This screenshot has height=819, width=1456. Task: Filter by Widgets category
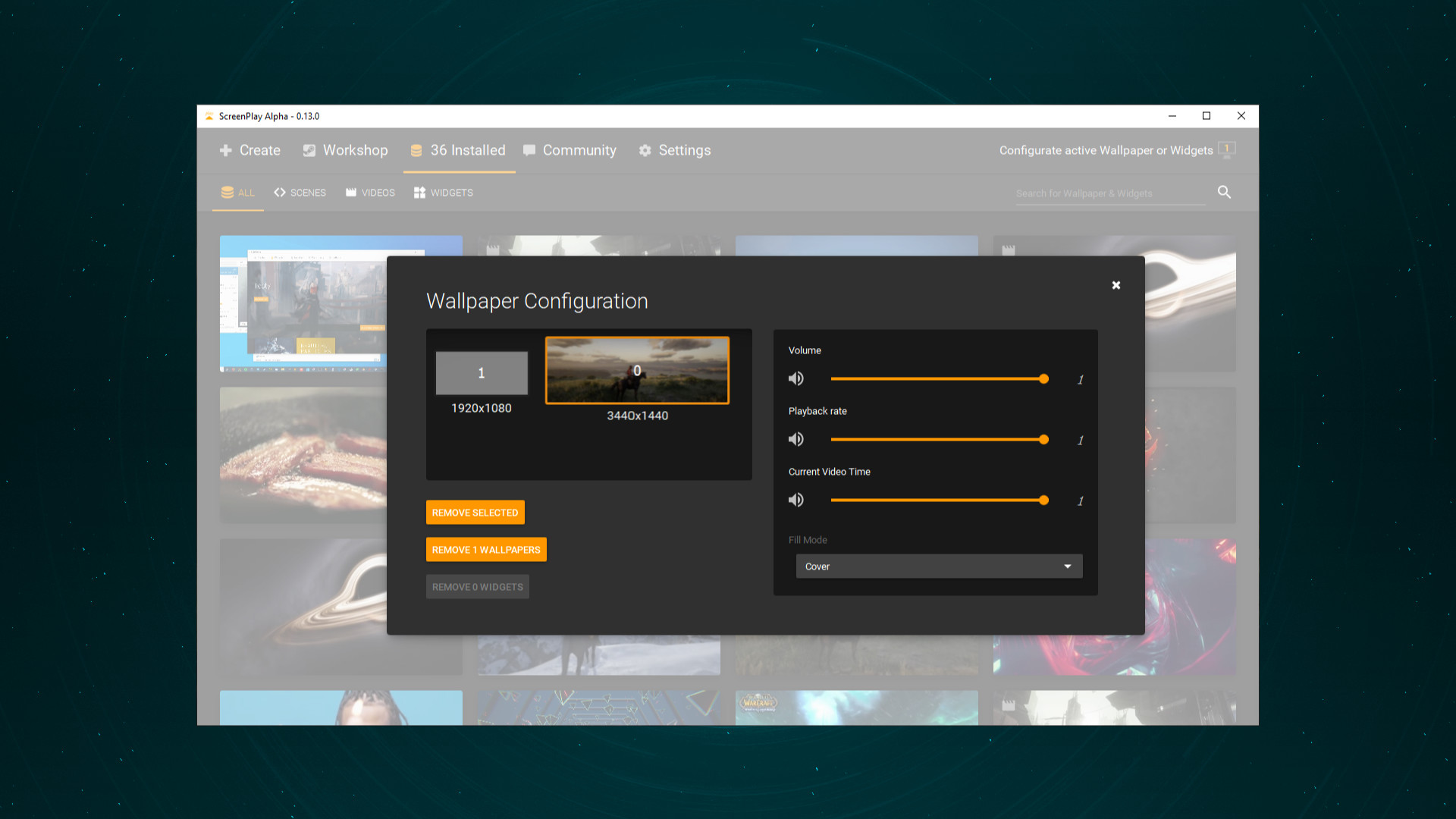pos(443,193)
